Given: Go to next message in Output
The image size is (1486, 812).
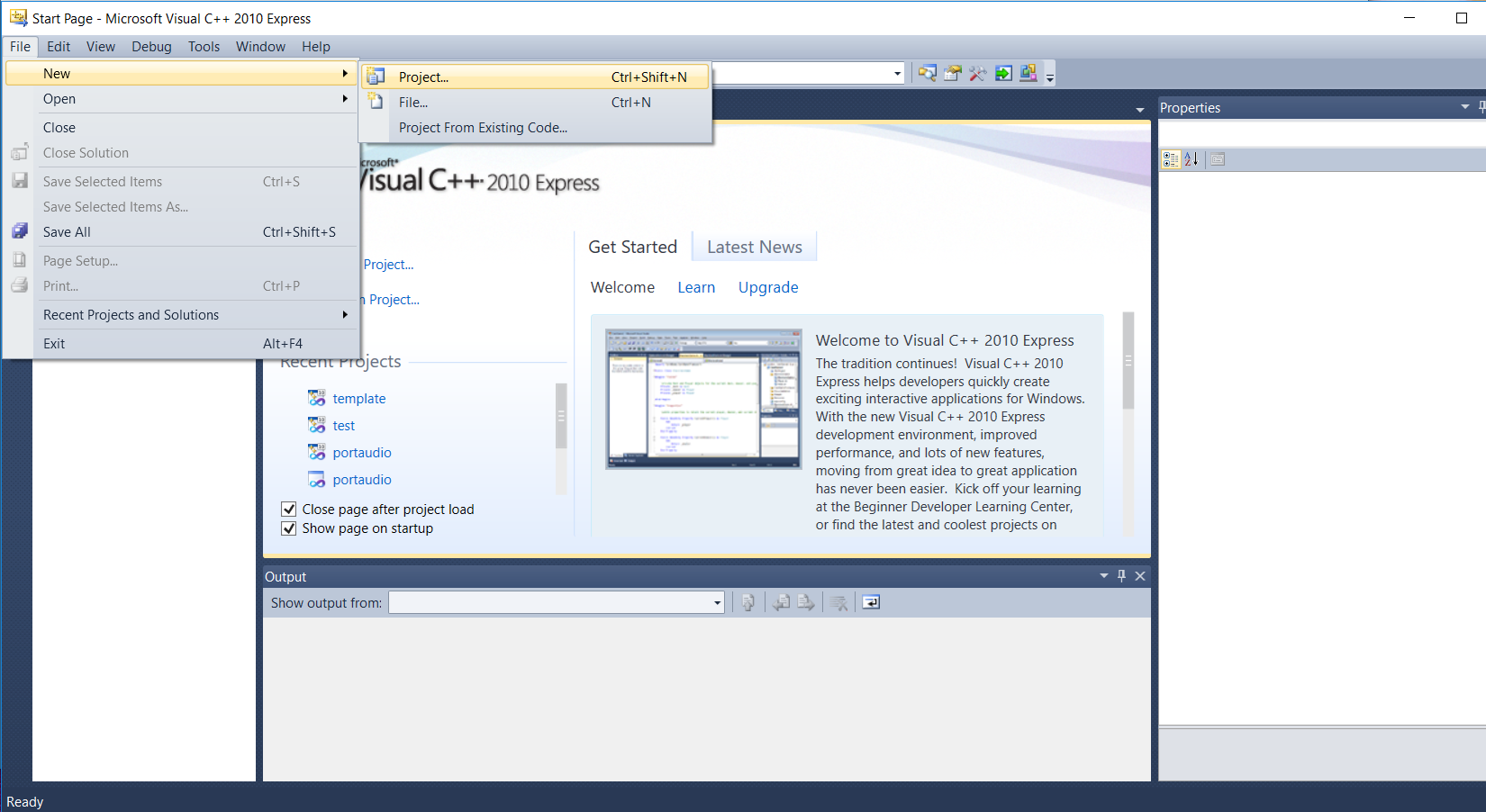Looking at the screenshot, I should tap(806, 602).
